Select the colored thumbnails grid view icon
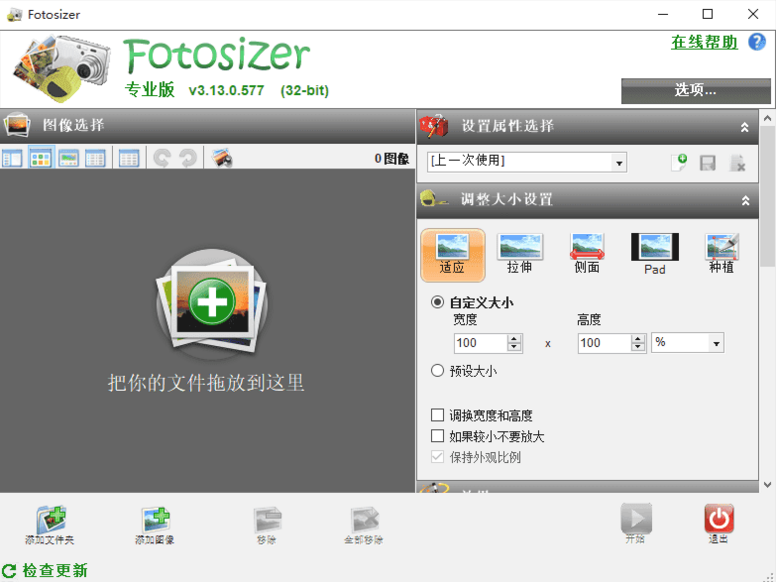 [x=41, y=158]
